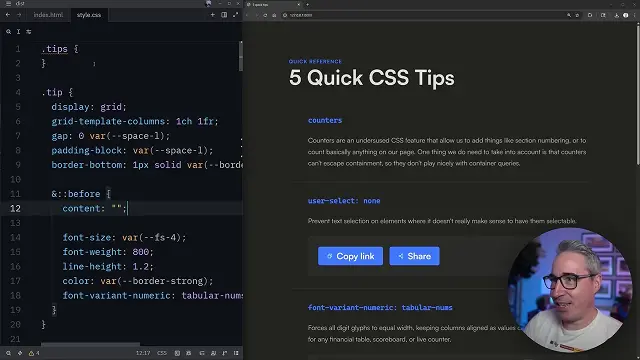This screenshot has height=360, width=640.
Task: Open the editor hamburger menu
Action: point(8,4)
